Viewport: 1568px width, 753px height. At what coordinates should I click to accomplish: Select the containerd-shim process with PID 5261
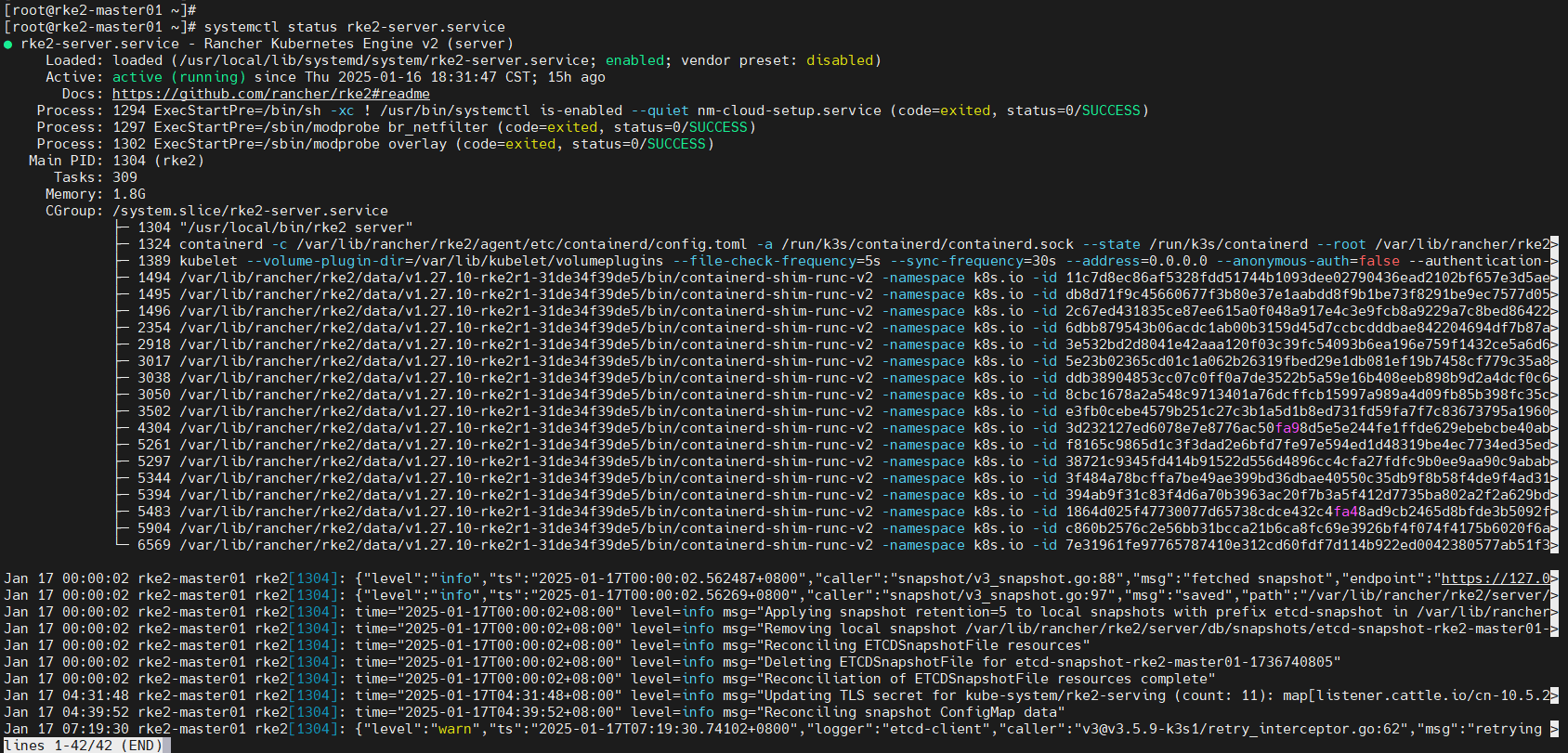point(847,445)
